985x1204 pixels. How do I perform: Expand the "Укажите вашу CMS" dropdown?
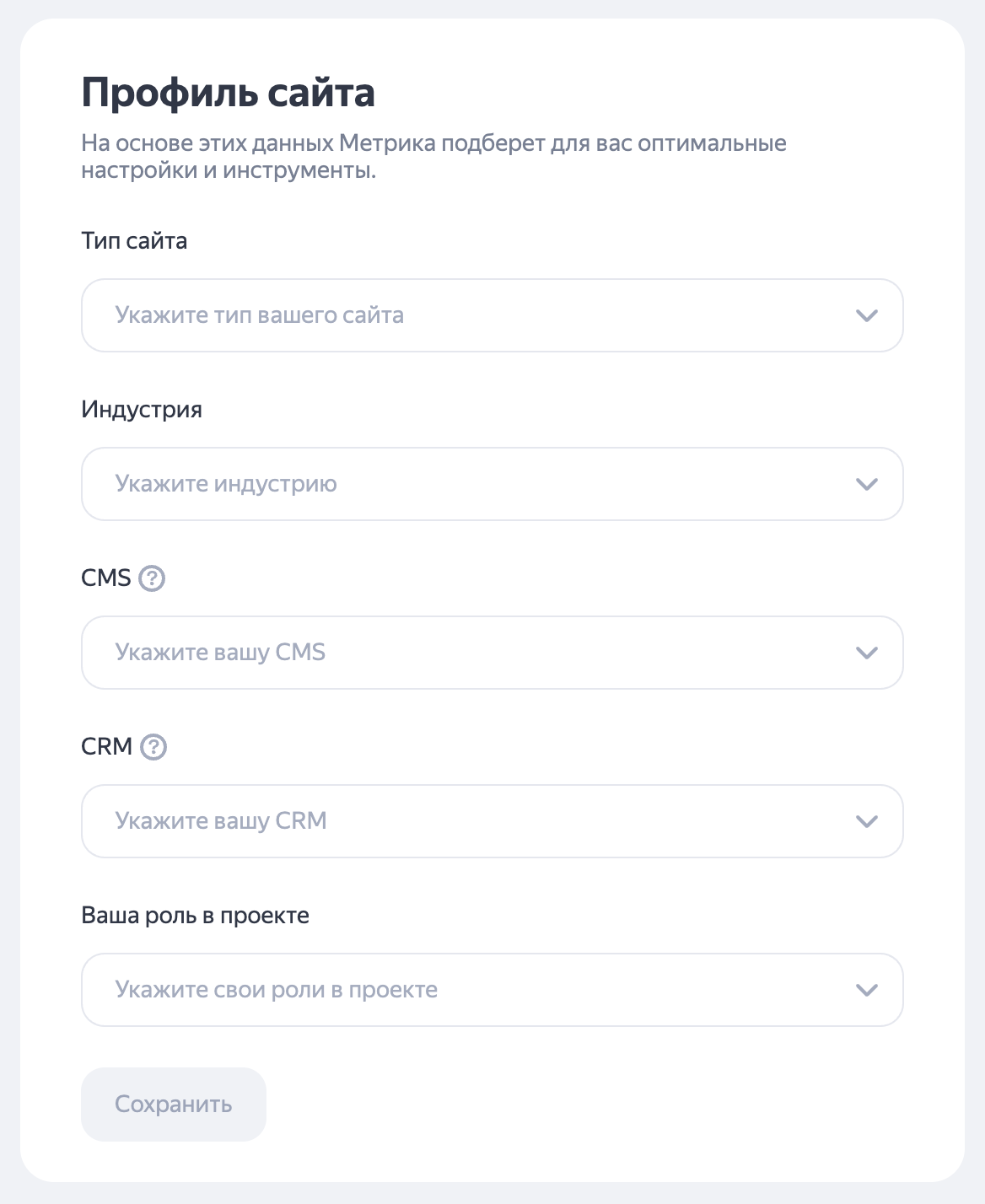[x=472, y=653]
